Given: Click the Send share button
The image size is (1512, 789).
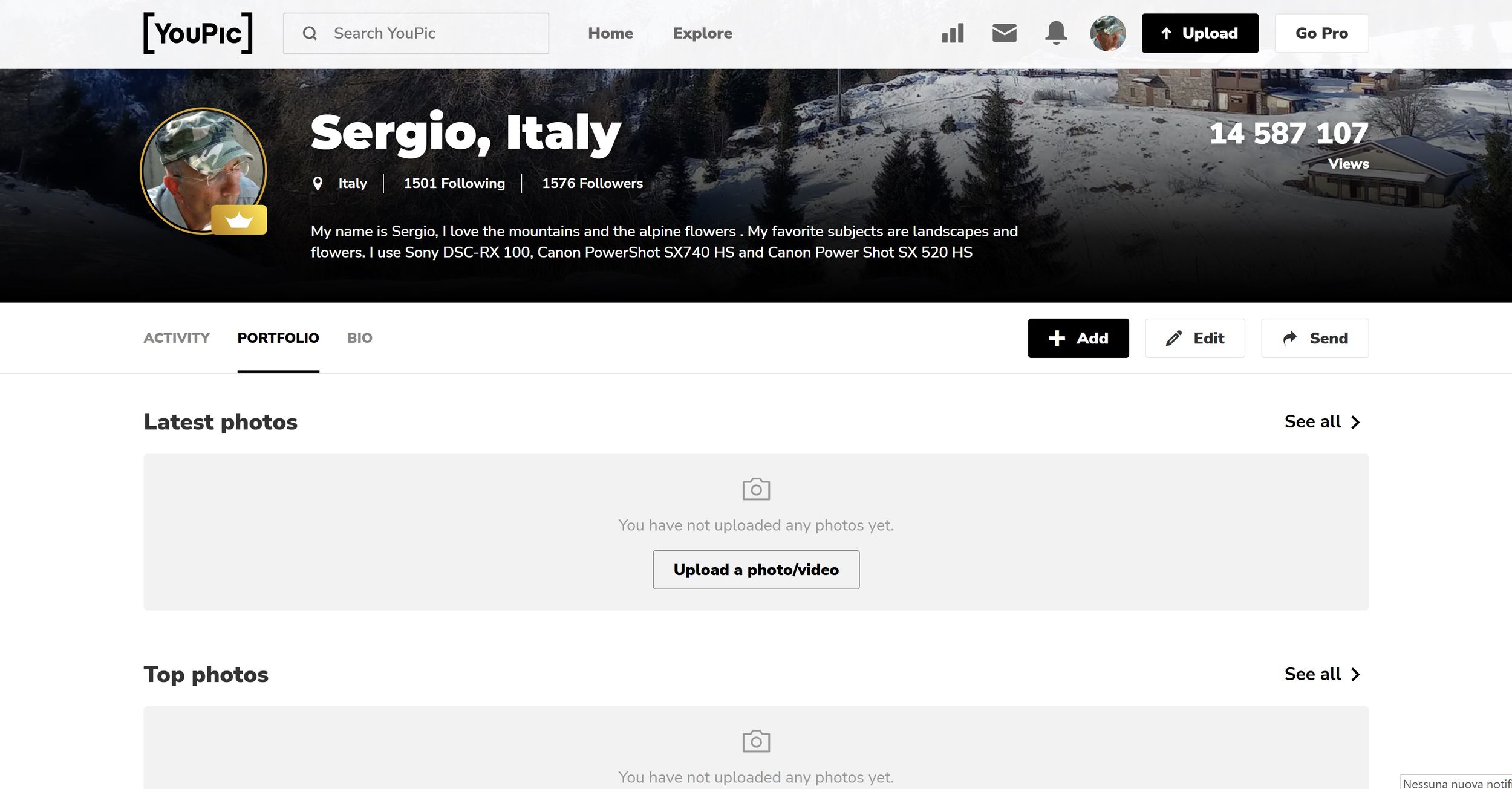Looking at the screenshot, I should (x=1315, y=338).
